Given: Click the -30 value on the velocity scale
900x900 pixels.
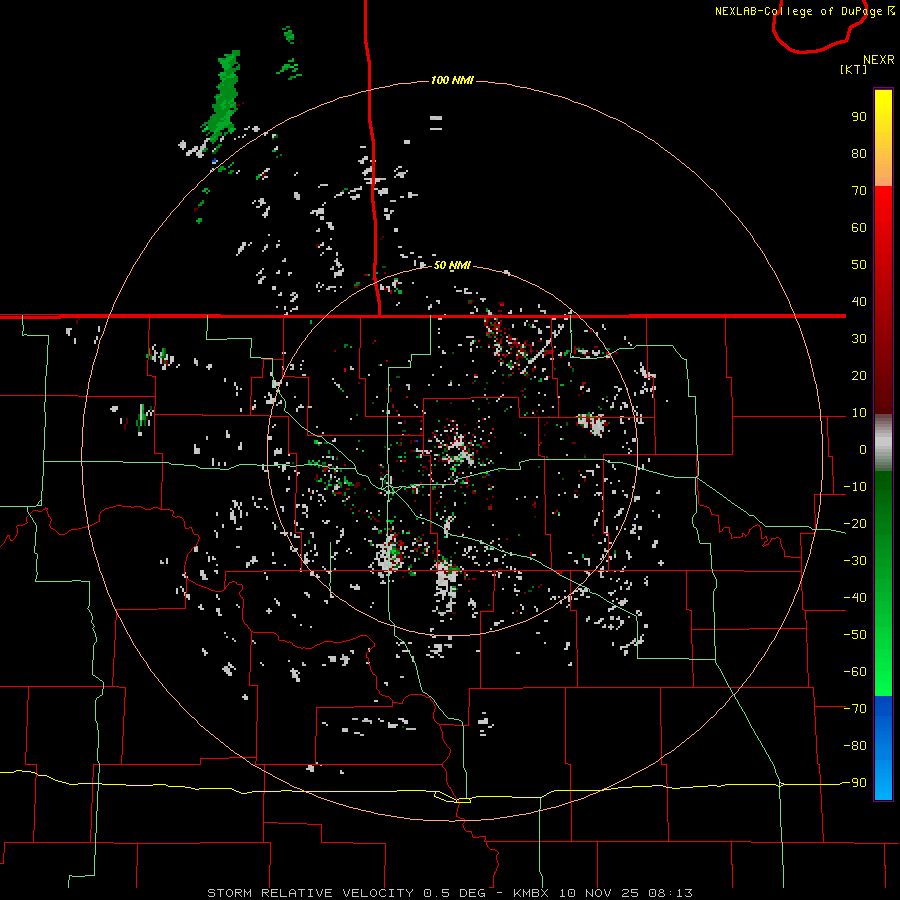Looking at the screenshot, I should 855,561.
